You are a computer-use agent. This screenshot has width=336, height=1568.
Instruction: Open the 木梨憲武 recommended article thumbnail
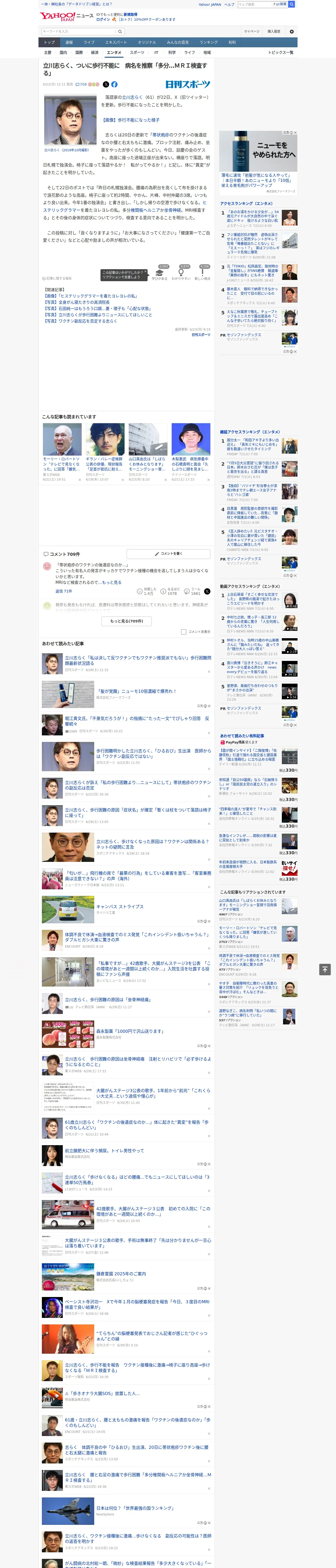tap(191, 440)
